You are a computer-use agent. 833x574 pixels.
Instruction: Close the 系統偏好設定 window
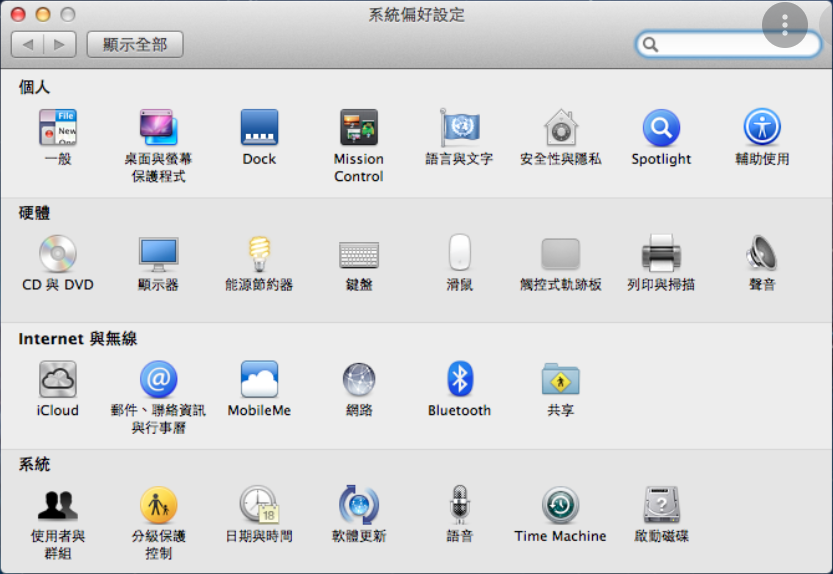(x=18, y=14)
